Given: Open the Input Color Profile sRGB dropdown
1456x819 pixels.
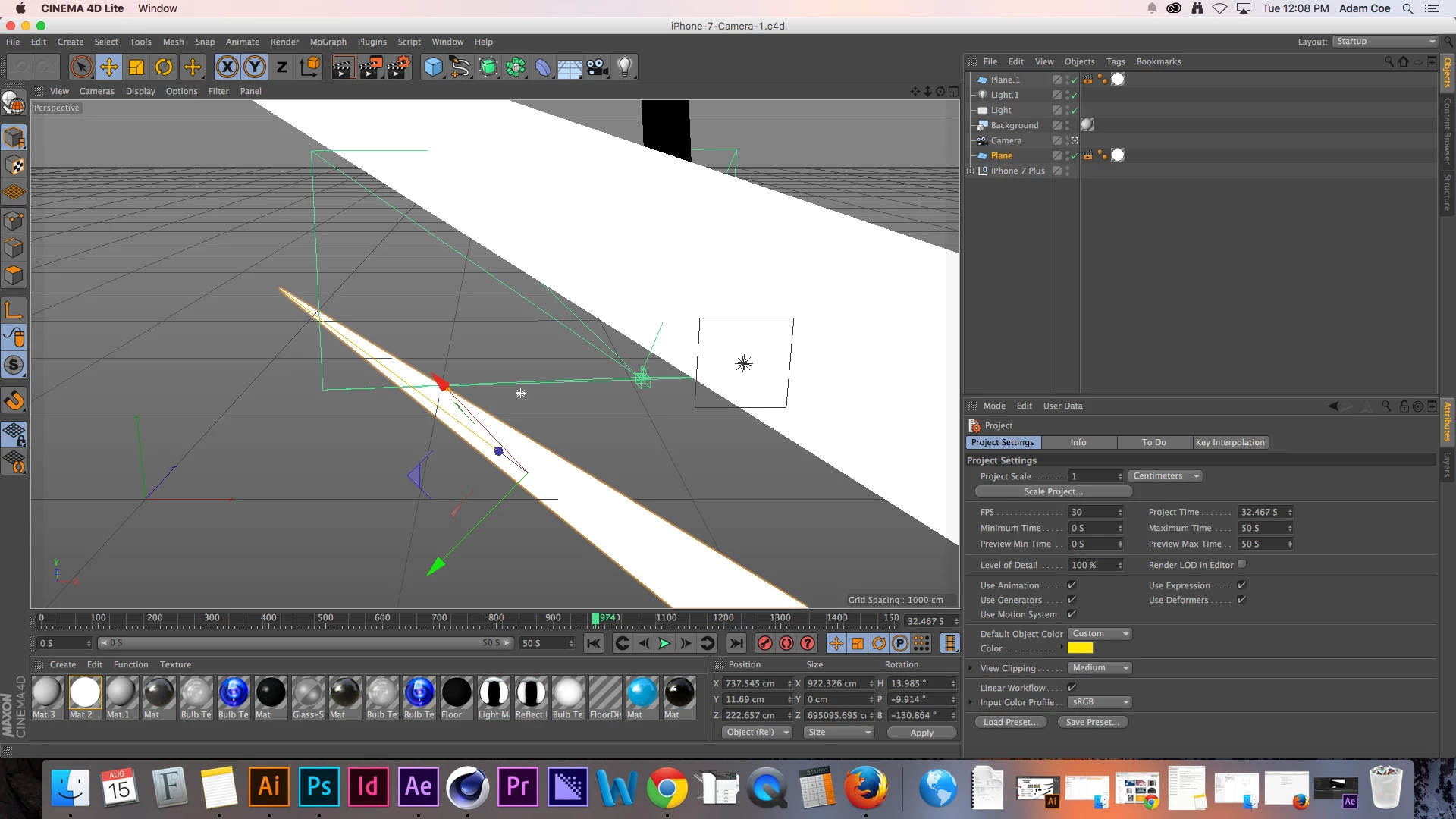Looking at the screenshot, I should point(1100,702).
